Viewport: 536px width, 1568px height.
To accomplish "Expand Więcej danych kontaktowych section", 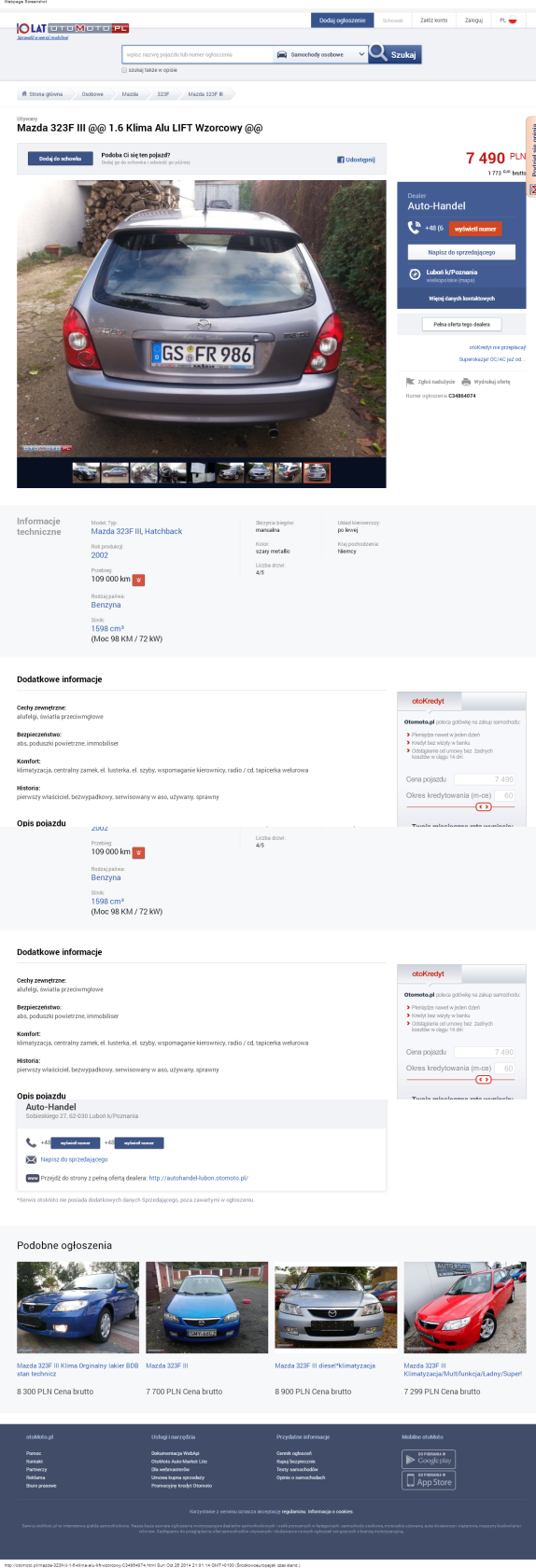I will click(461, 299).
